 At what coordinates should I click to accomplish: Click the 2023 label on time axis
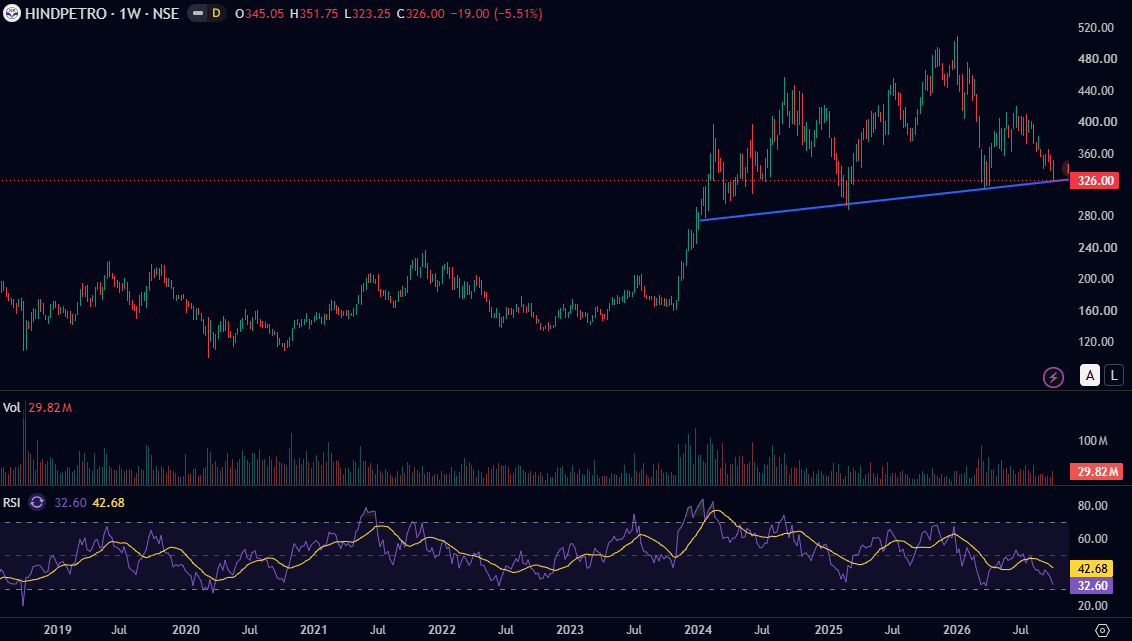click(570, 630)
